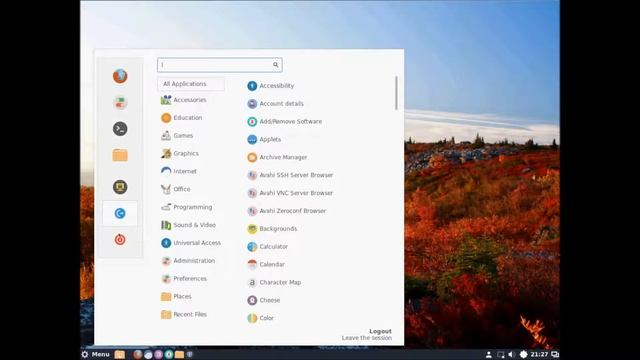The height and width of the screenshot is (360, 640).
Task: Select the Administration category
Action: click(x=188, y=261)
